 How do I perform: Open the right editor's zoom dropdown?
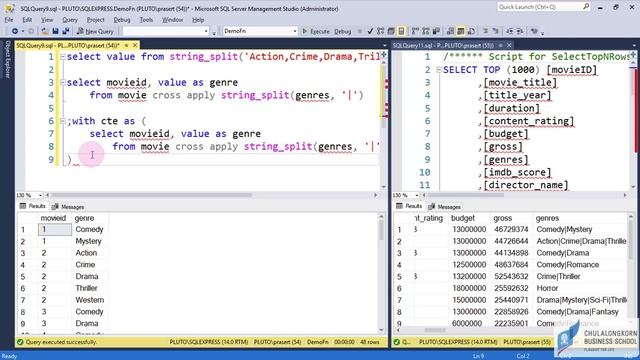[416, 195]
